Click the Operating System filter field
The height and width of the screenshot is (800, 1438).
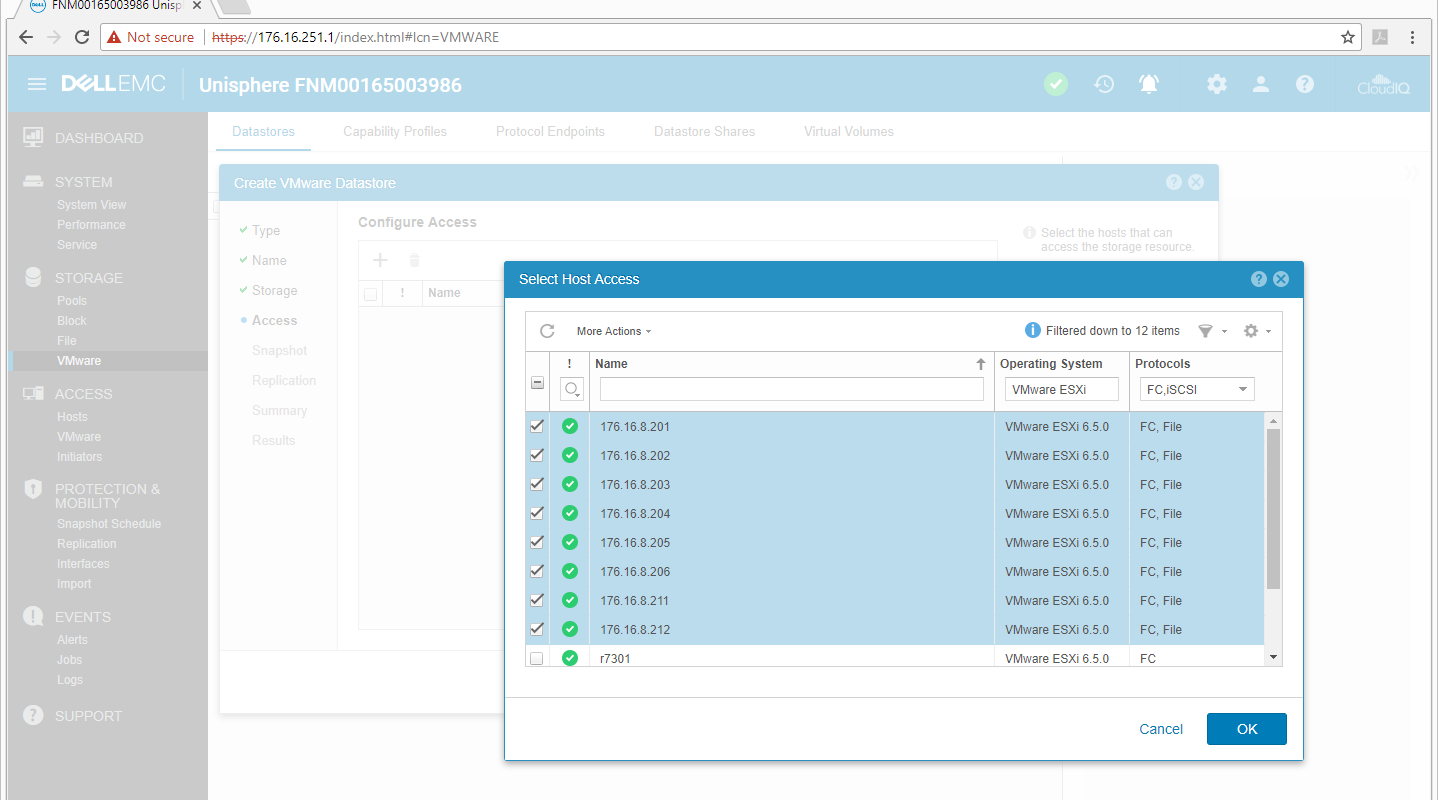pyautogui.click(x=1062, y=389)
